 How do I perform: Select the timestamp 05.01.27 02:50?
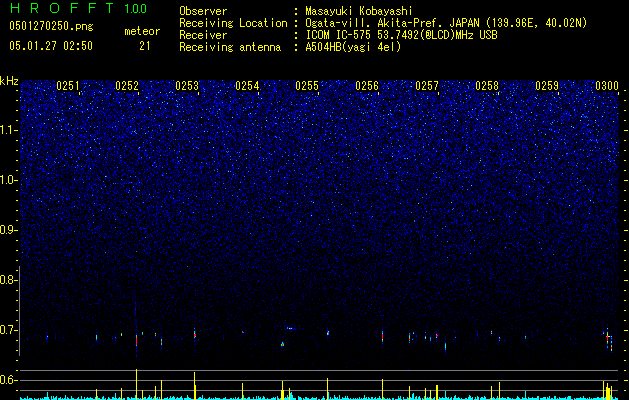[x=51, y=46]
